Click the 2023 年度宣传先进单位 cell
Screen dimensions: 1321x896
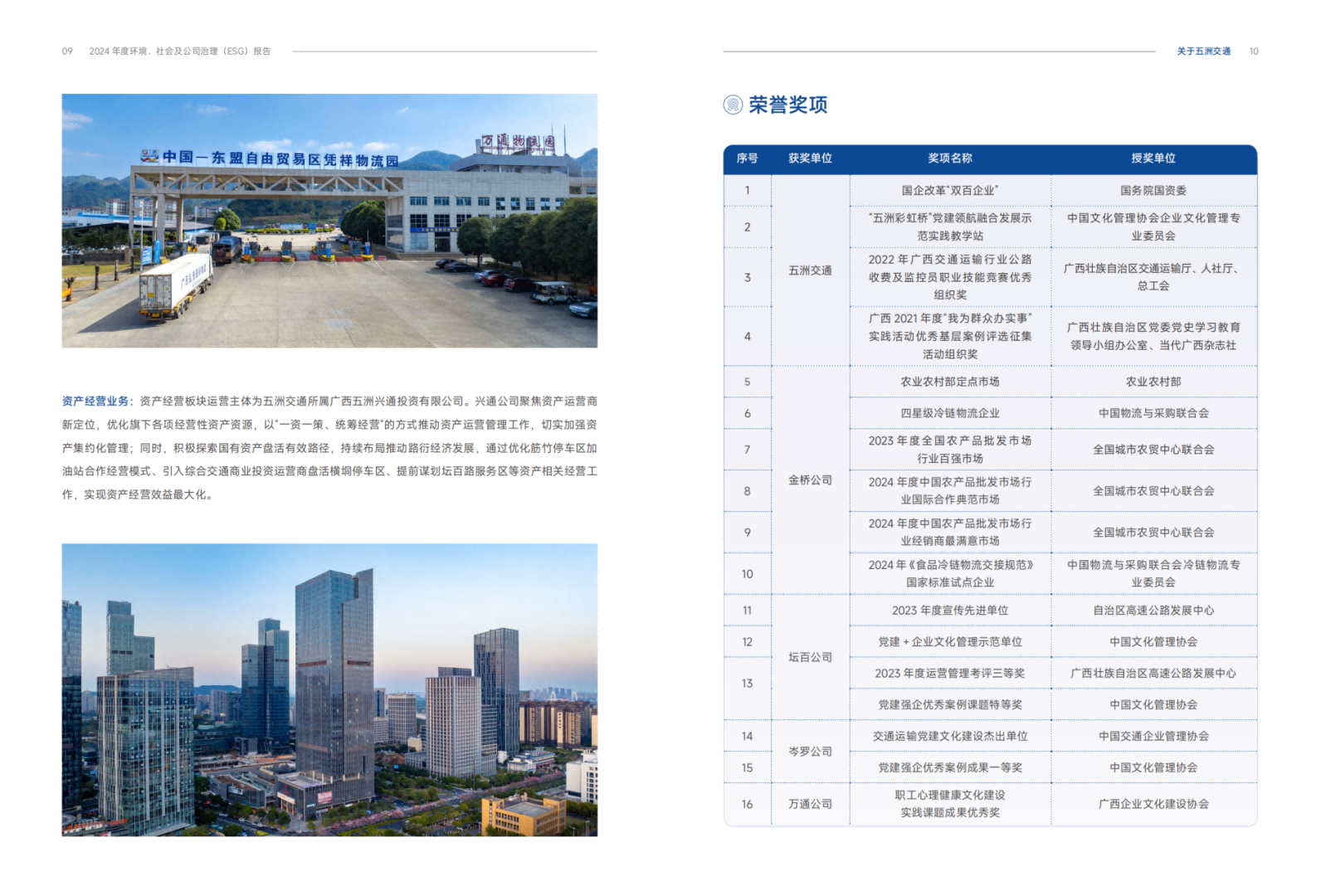pyautogui.click(x=950, y=611)
